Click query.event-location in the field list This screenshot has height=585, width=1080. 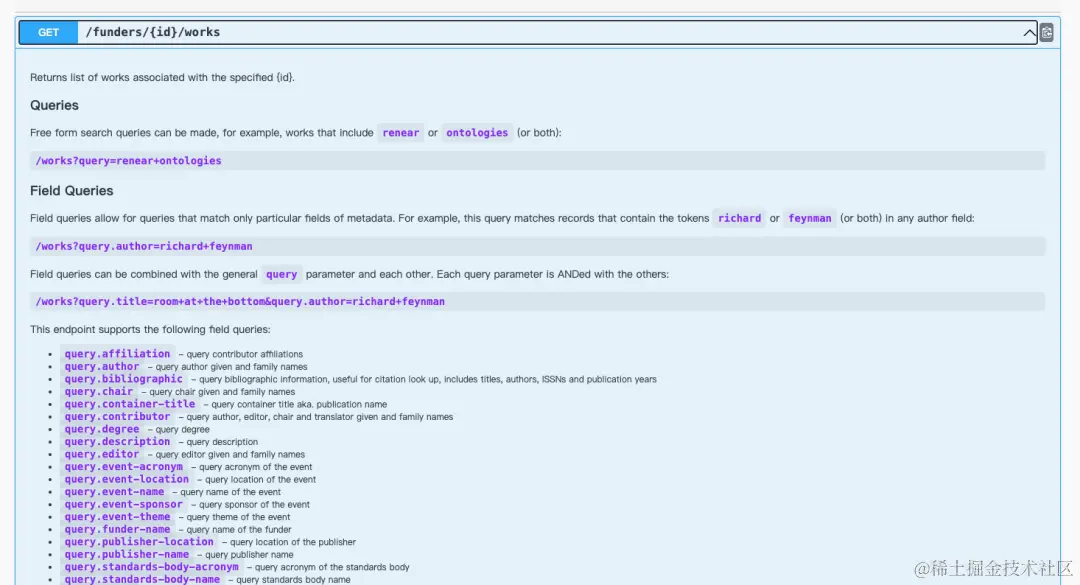pos(127,479)
